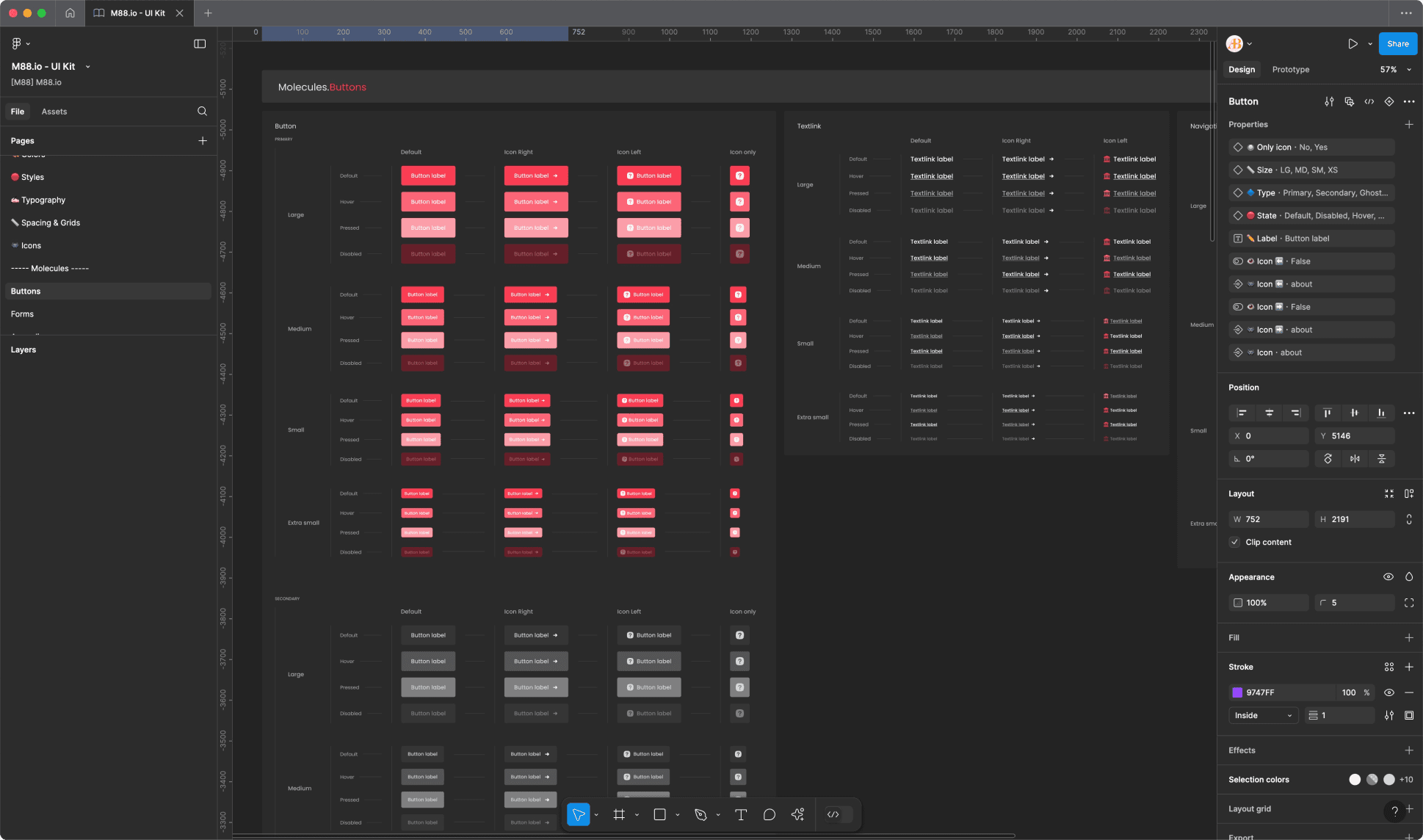Image resolution: width=1423 pixels, height=840 pixels.
Task: Open component property sliders beside Button heading
Action: (1329, 101)
